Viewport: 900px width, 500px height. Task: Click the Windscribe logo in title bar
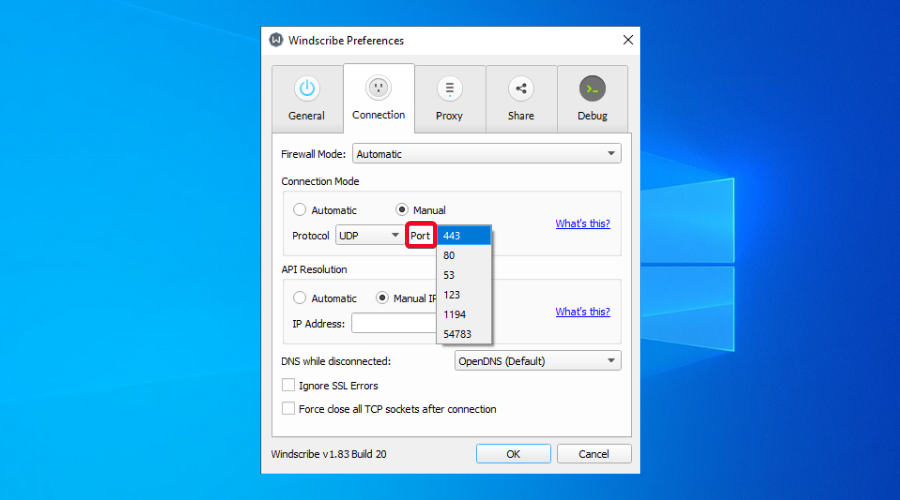276,40
